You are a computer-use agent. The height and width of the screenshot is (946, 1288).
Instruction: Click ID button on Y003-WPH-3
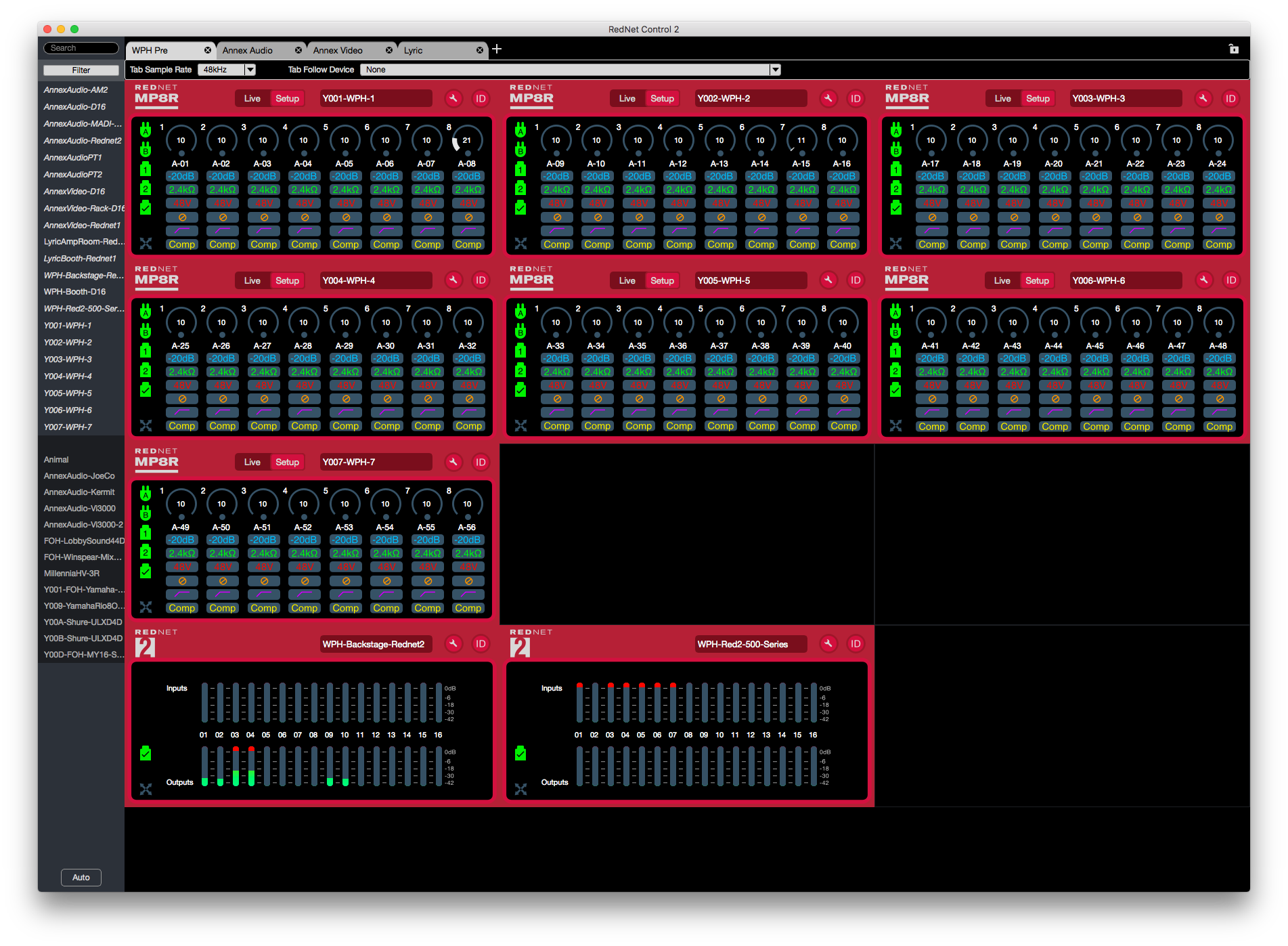point(1230,99)
